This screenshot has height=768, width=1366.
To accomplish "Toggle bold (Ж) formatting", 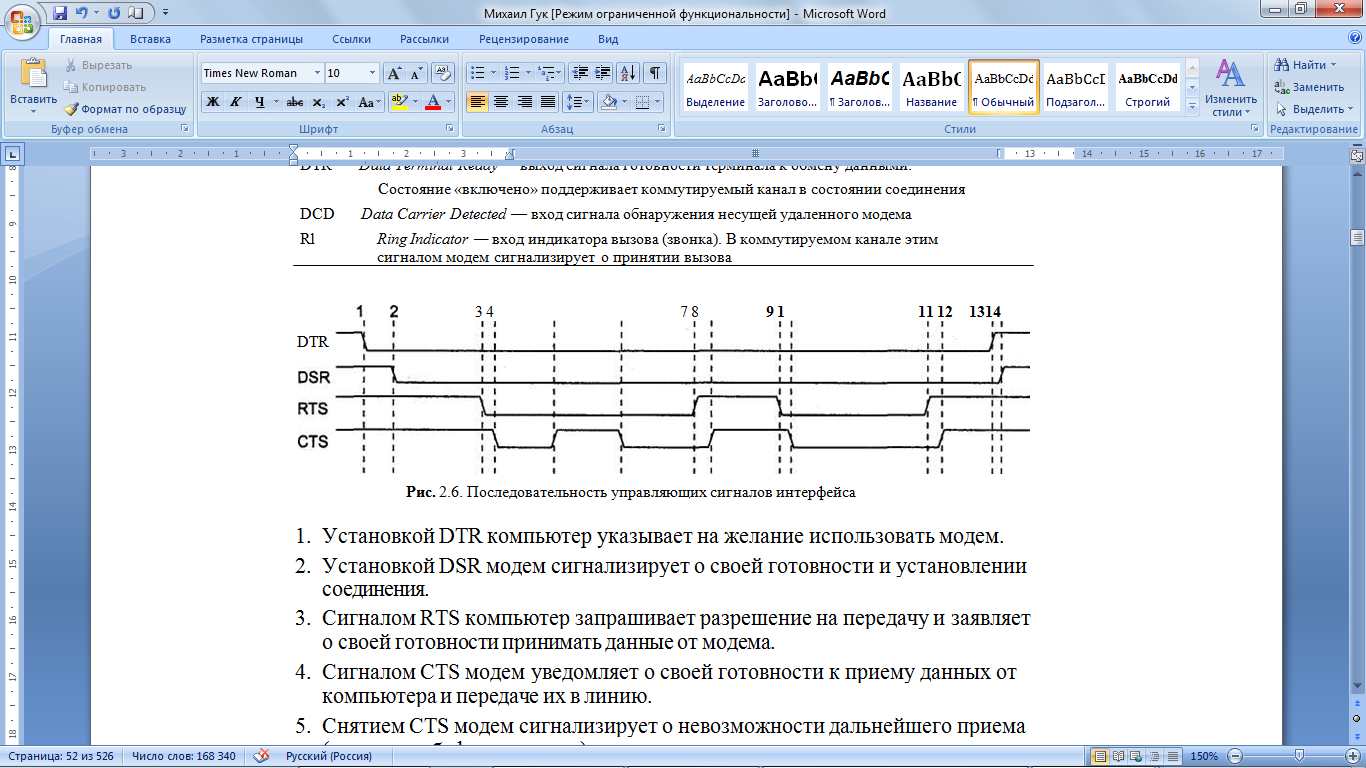I will (x=212, y=102).
